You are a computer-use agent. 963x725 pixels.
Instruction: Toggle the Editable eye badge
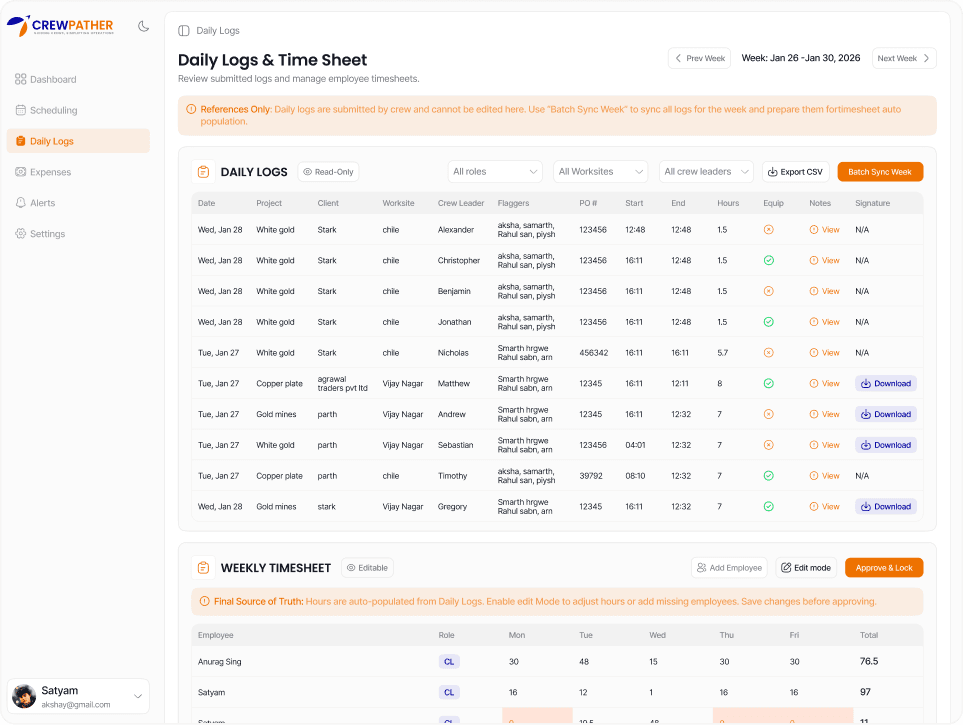click(x=367, y=568)
